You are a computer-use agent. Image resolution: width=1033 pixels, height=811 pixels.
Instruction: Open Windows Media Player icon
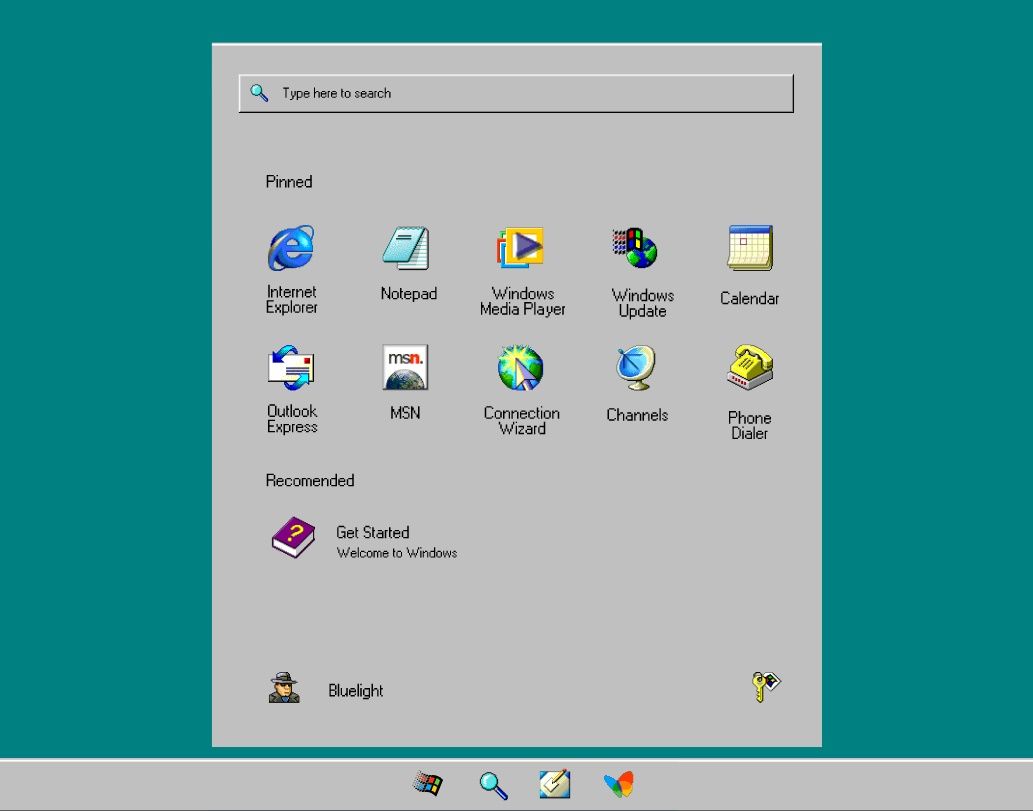click(x=521, y=248)
